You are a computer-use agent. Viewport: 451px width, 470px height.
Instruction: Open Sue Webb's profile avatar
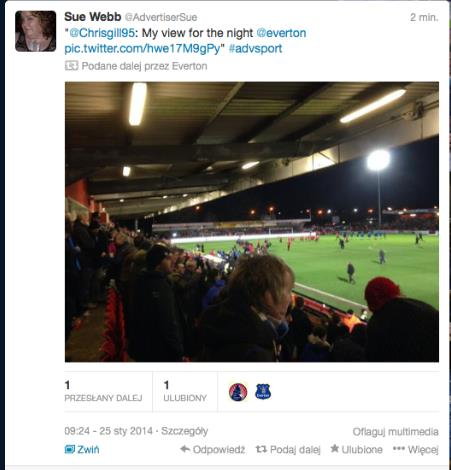coord(35,31)
